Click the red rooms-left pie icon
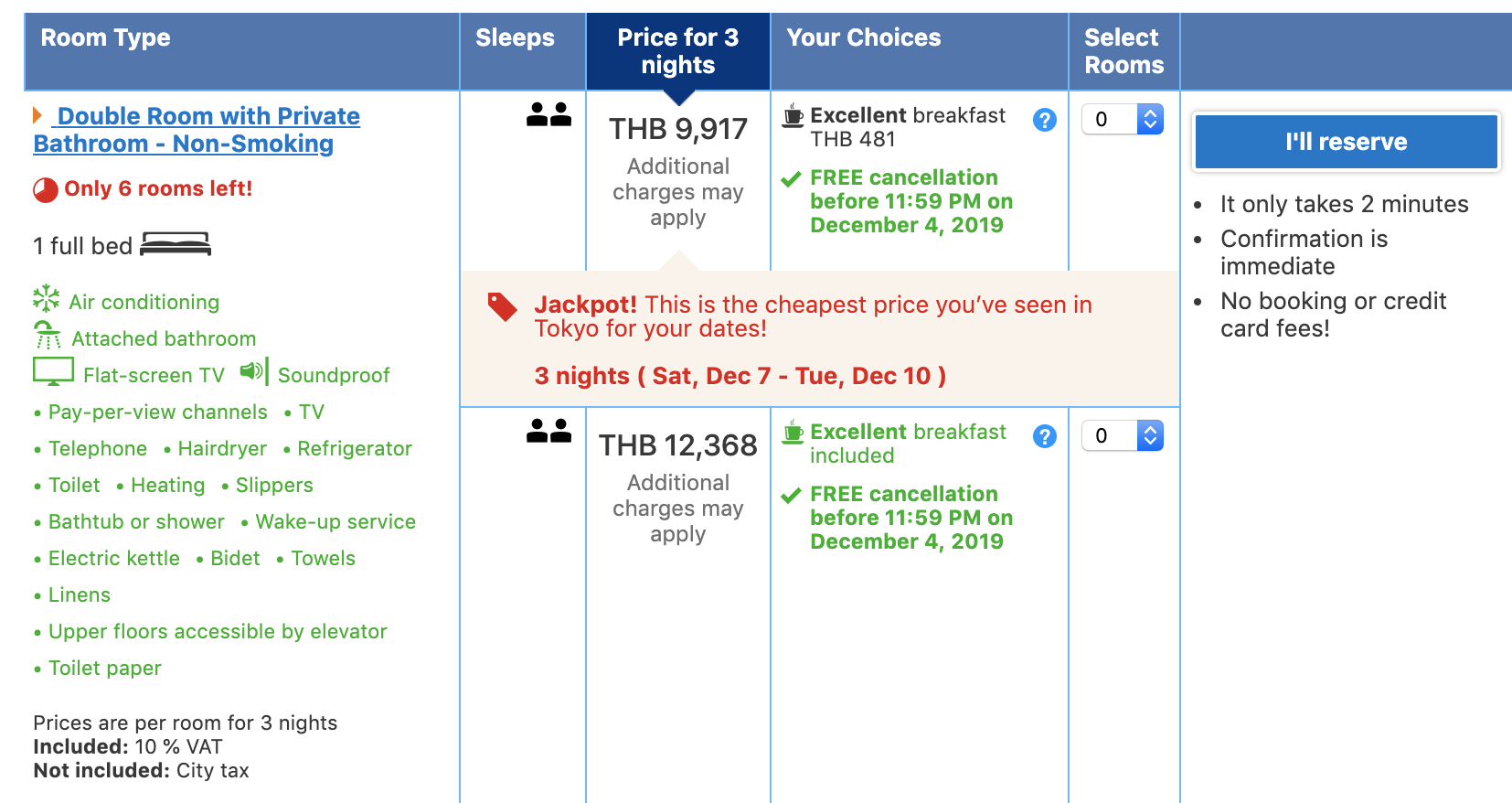 click(46, 189)
